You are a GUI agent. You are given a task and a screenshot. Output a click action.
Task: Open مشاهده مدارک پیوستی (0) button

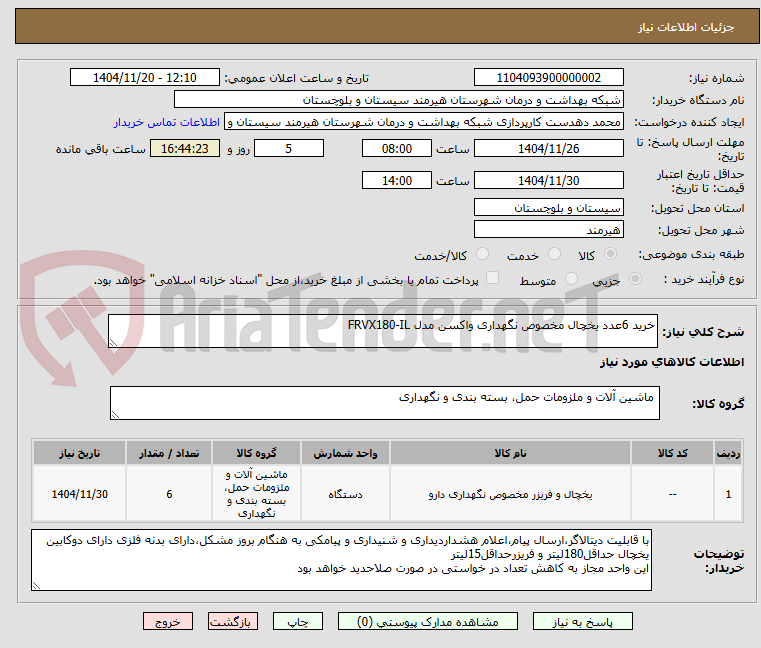point(428,621)
